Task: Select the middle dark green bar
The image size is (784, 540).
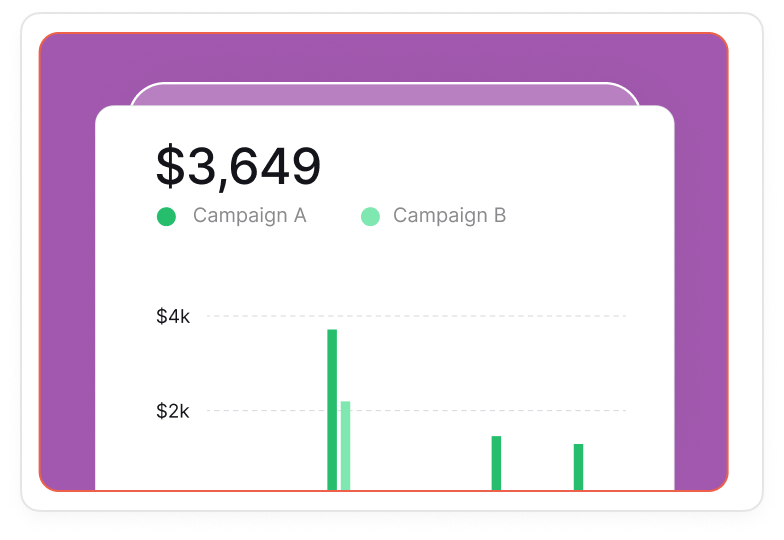Action: (x=496, y=462)
